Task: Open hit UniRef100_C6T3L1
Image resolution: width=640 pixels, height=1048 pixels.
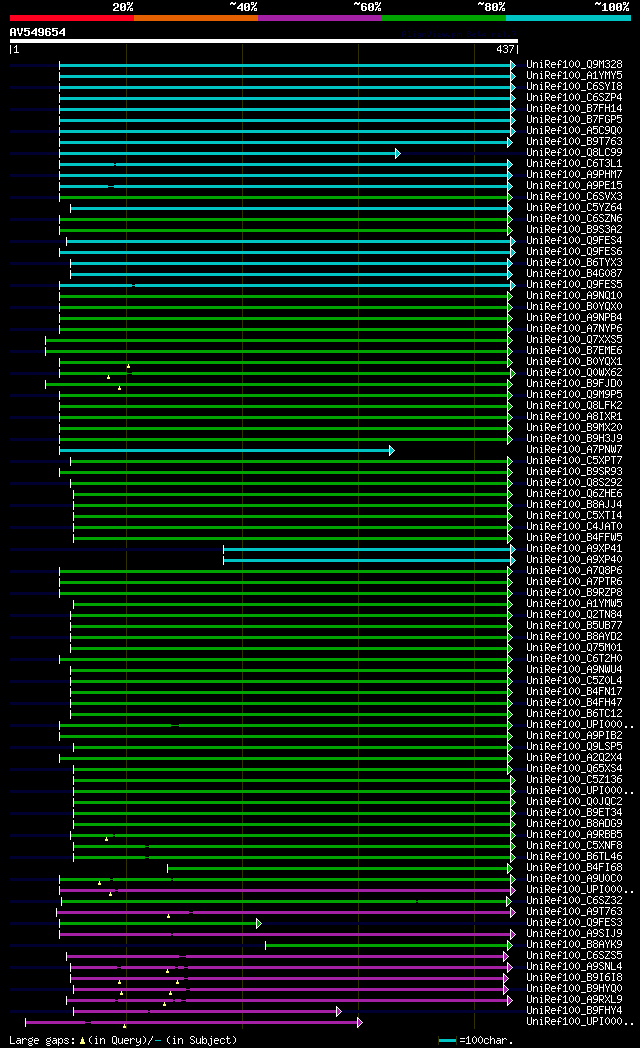Action: (x=574, y=164)
